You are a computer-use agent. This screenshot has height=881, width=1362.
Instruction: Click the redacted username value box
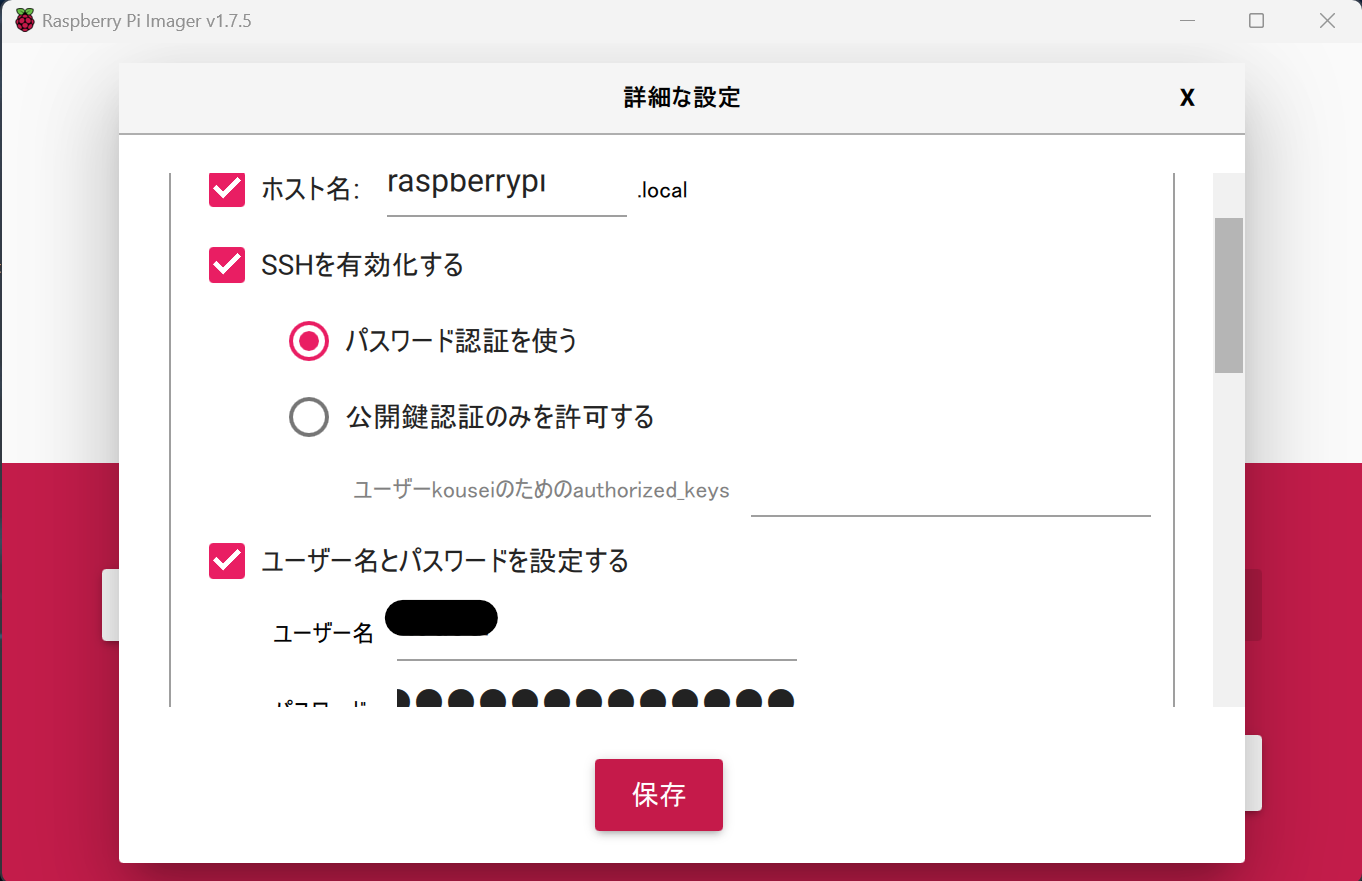coord(440,617)
